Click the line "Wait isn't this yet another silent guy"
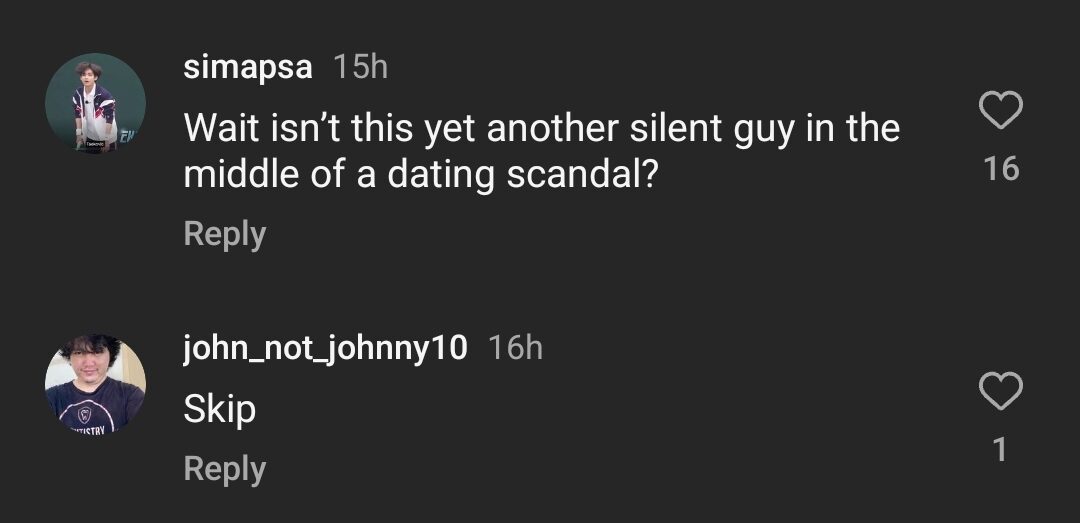Screen dimensions: 1080x523 coord(541,128)
